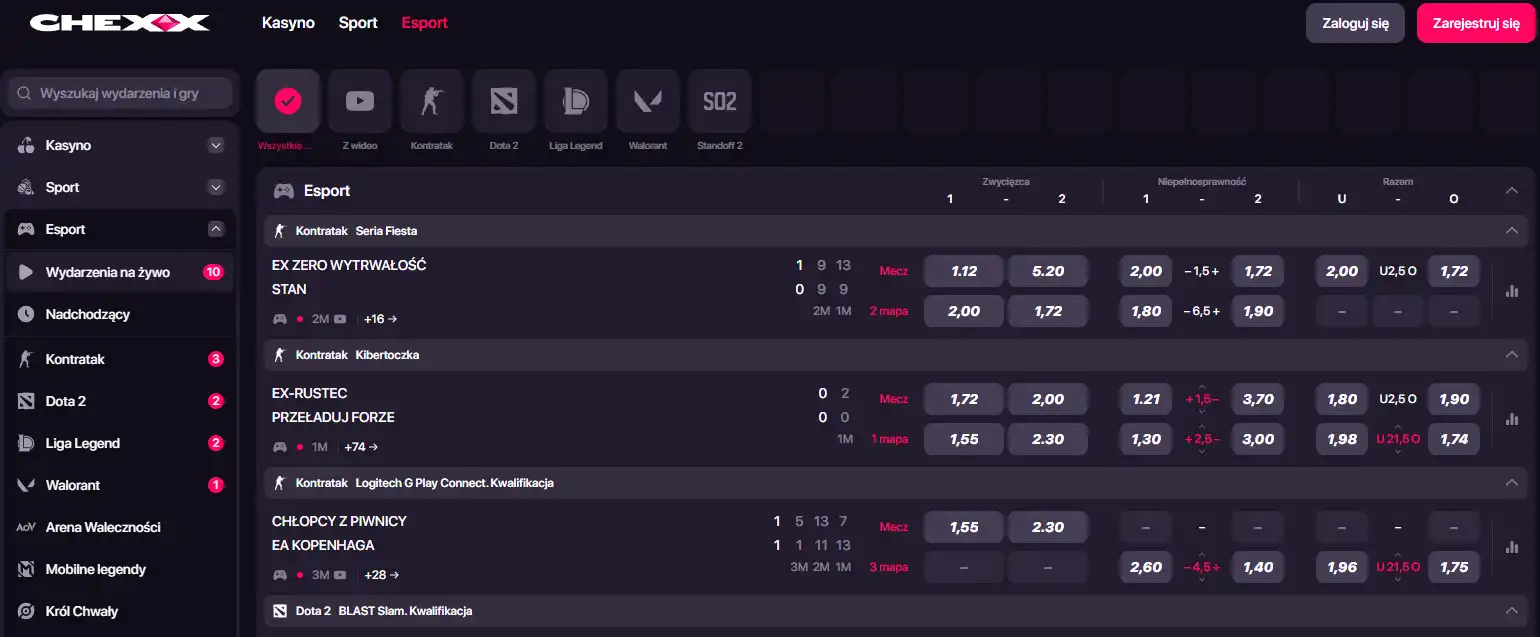Expand Sport sidebar dropdown arrow
The height and width of the screenshot is (637, 1540).
[215, 187]
